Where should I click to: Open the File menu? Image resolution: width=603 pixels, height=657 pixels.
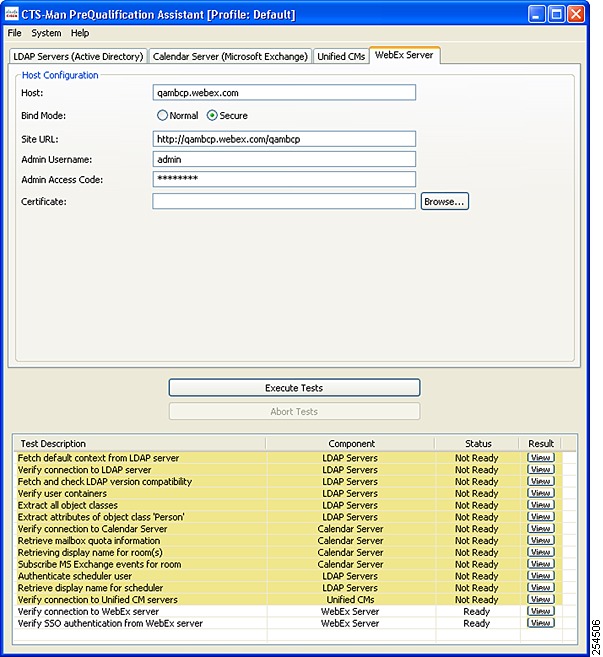tap(15, 33)
